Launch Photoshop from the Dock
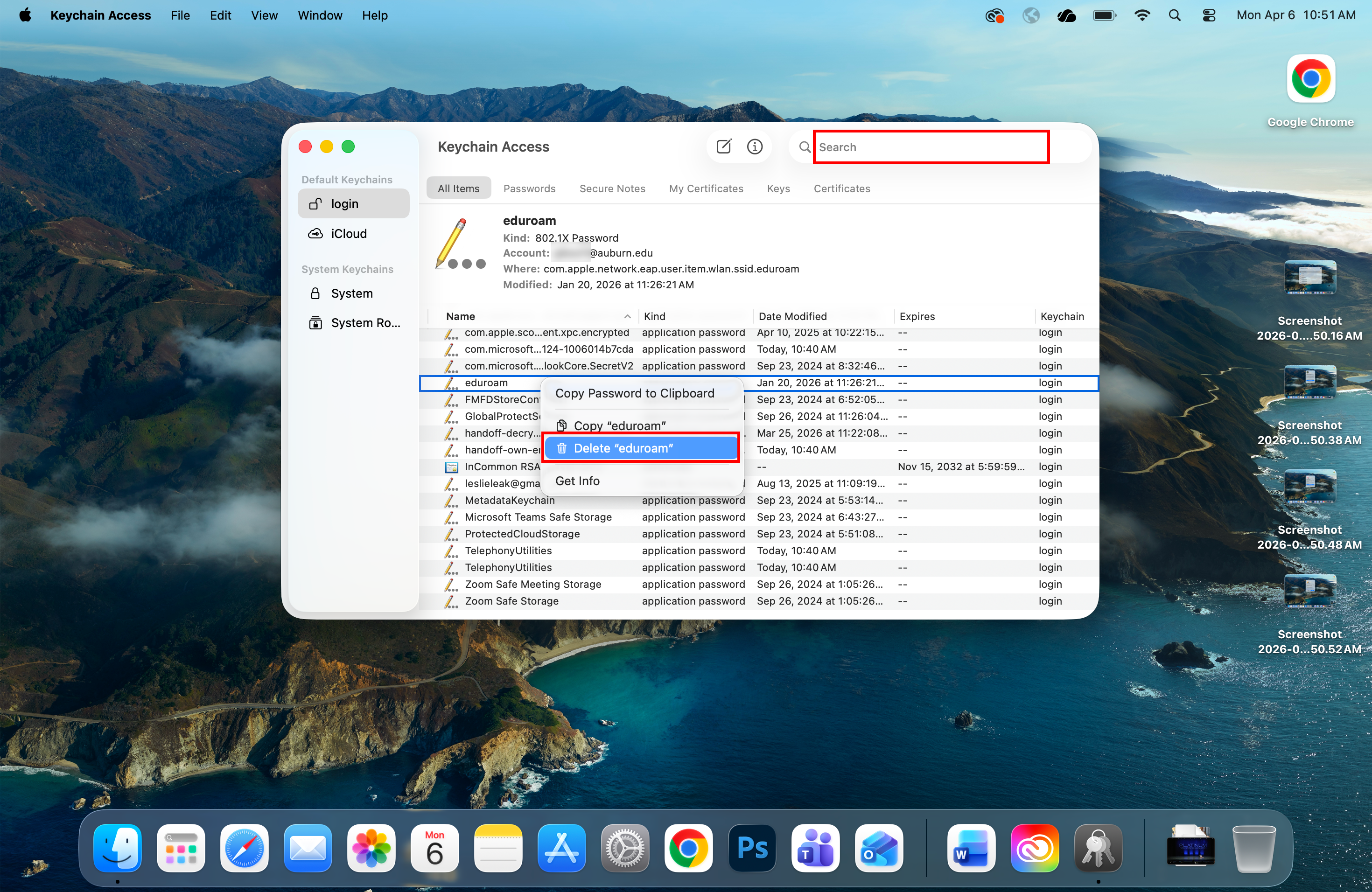The height and width of the screenshot is (892, 1372). [752, 848]
